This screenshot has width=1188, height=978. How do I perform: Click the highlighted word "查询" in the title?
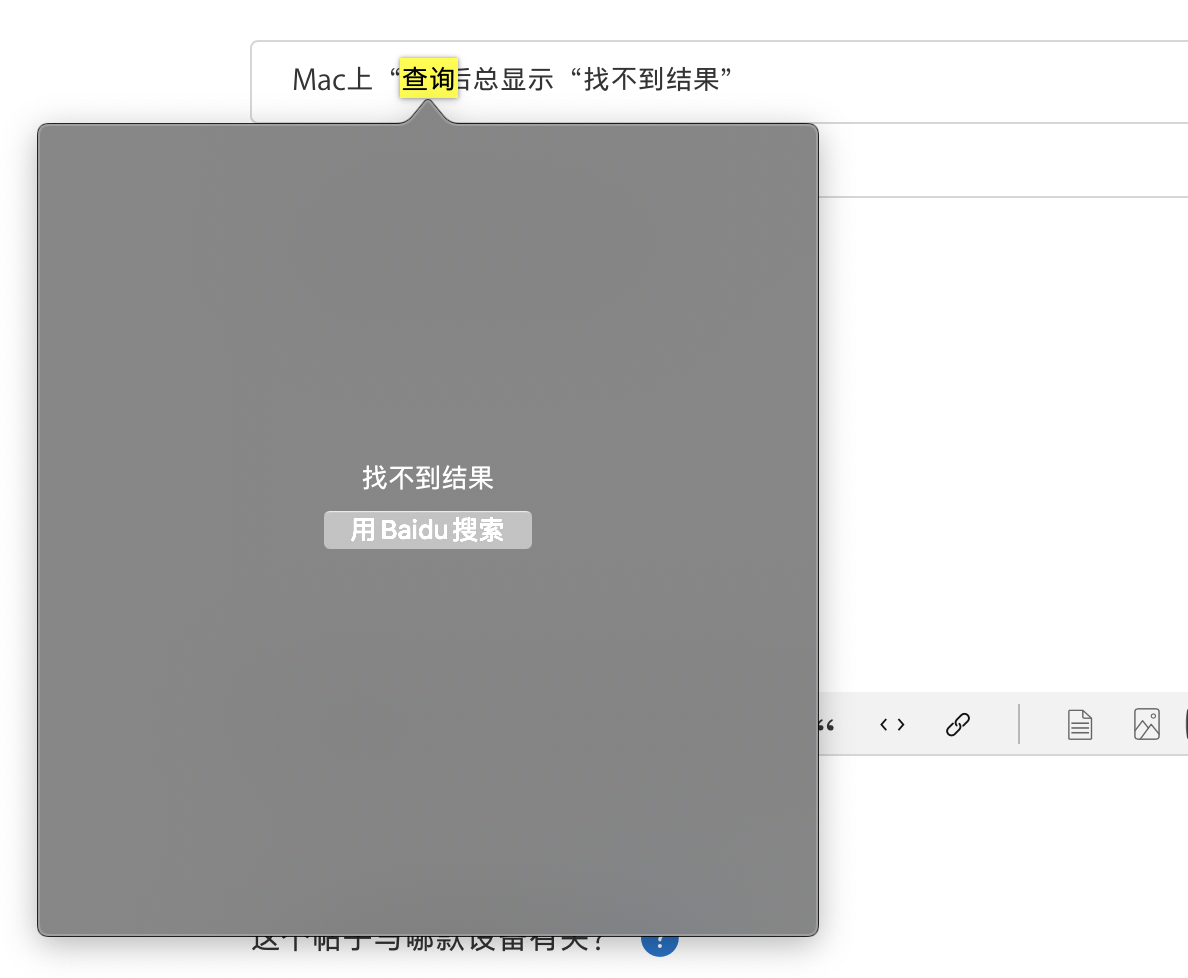[x=429, y=78]
